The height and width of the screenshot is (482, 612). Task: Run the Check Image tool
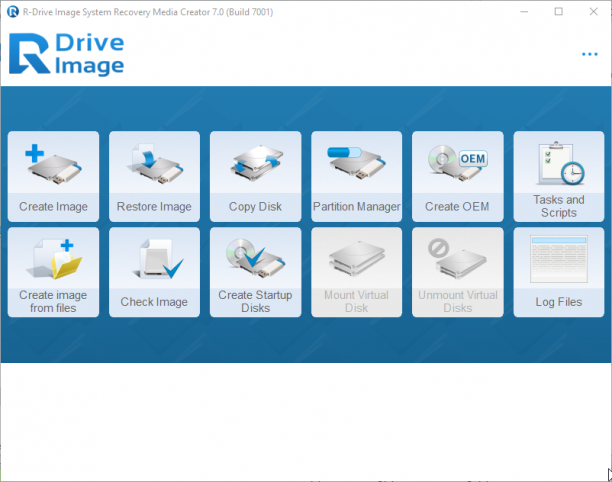click(x=154, y=272)
